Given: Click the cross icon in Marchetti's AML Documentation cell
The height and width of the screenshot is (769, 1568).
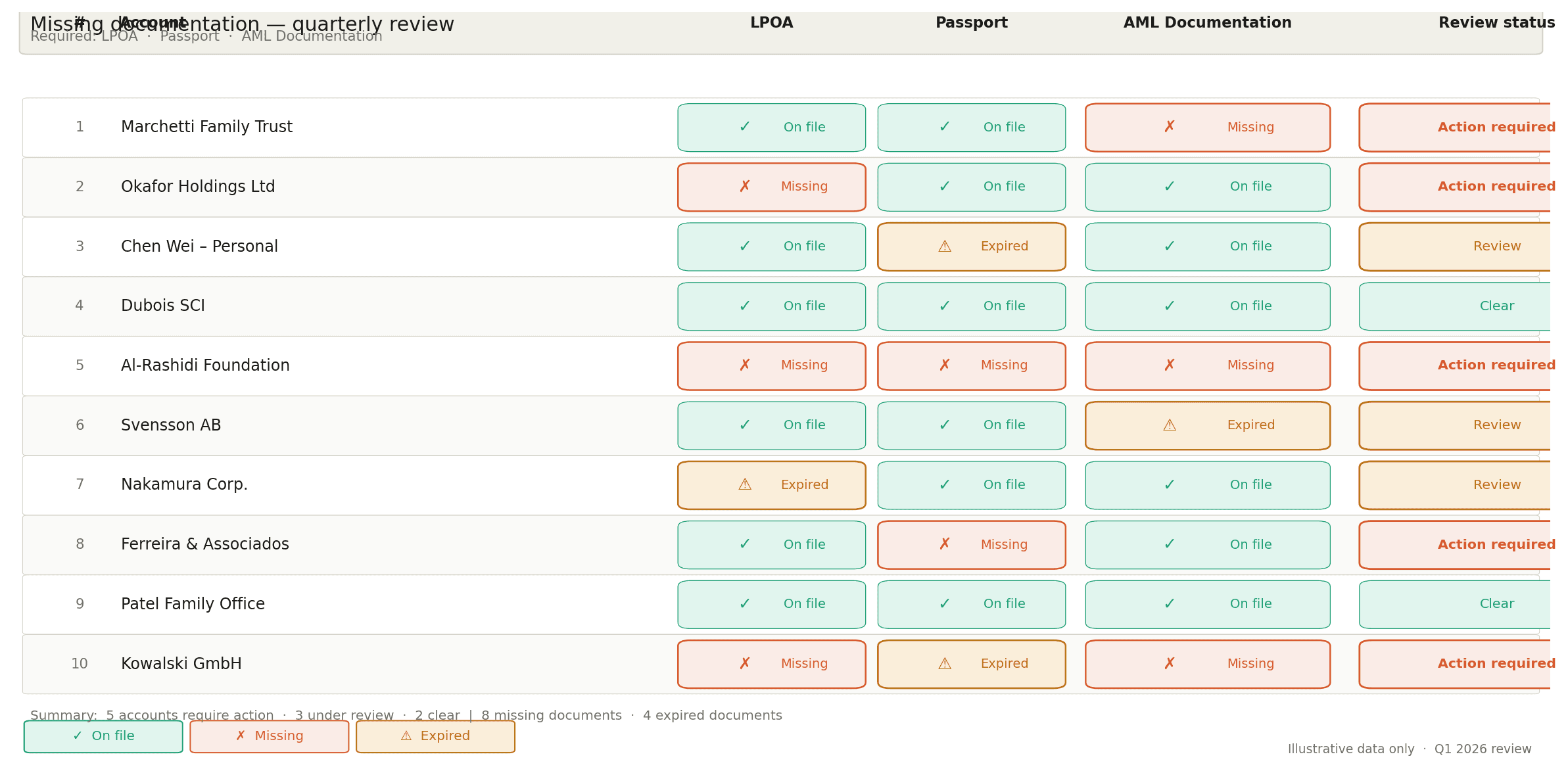Looking at the screenshot, I should (x=1169, y=128).
